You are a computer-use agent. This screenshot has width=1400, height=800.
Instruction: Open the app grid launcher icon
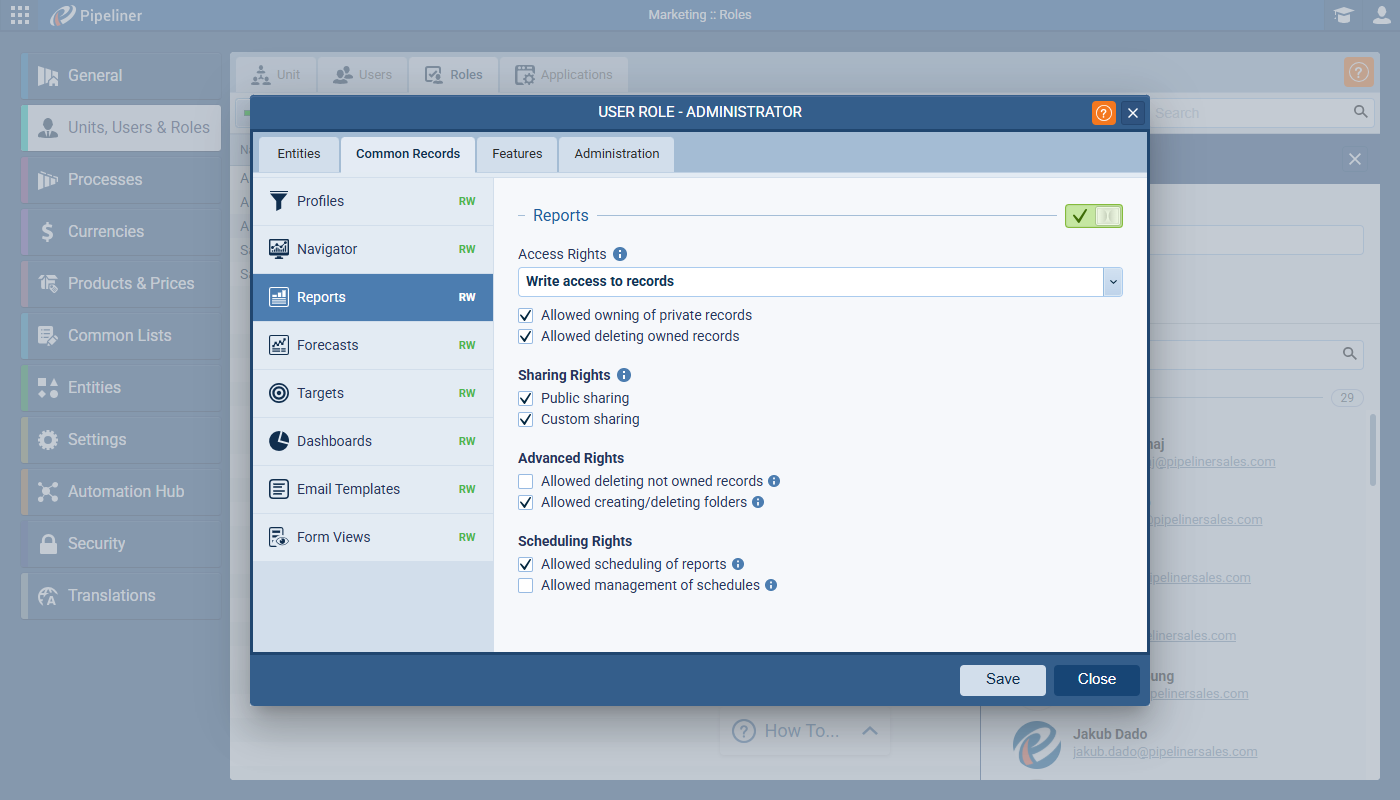[19, 15]
